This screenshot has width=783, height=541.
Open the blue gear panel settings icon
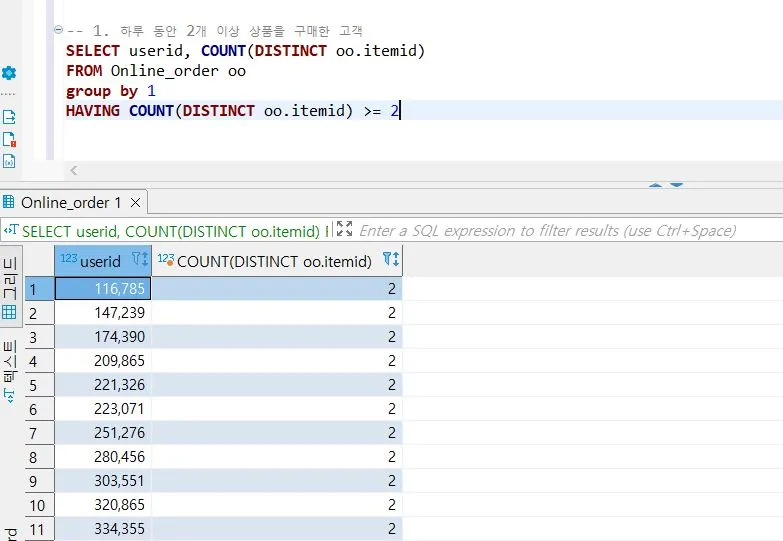pos(8,73)
